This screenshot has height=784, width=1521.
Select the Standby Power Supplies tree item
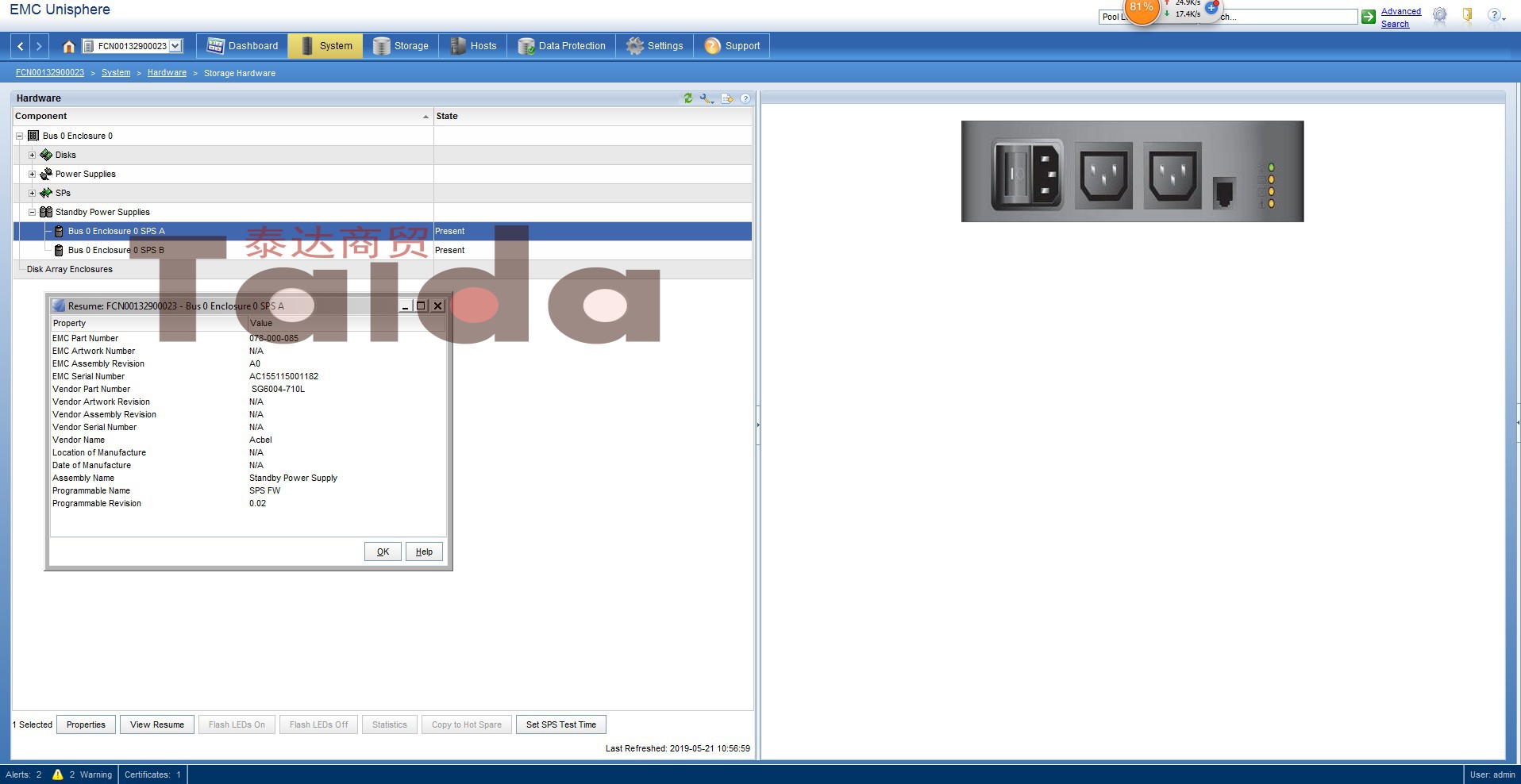coord(102,213)
